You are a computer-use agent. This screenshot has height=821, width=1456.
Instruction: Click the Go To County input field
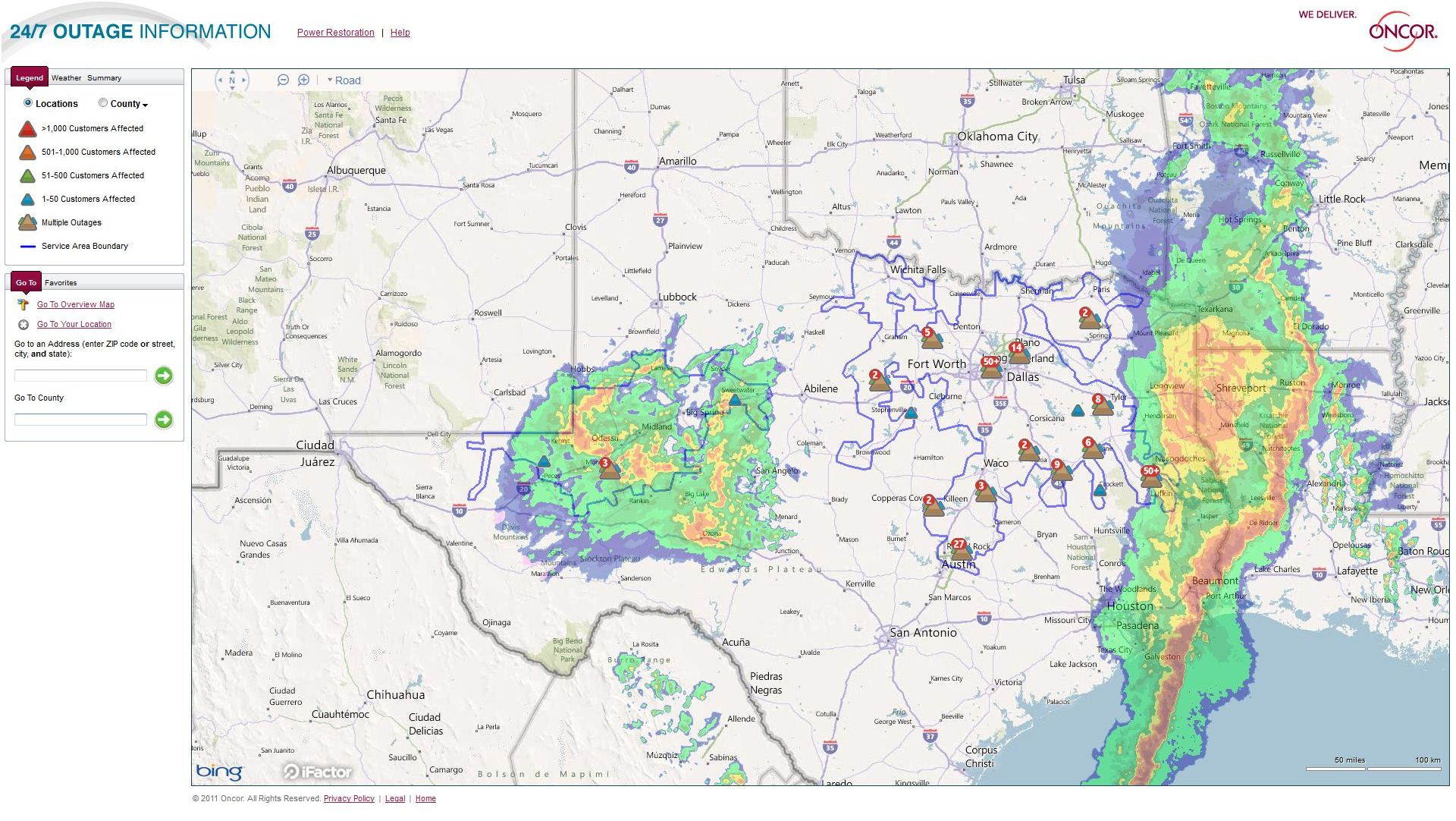coord(80,420)
